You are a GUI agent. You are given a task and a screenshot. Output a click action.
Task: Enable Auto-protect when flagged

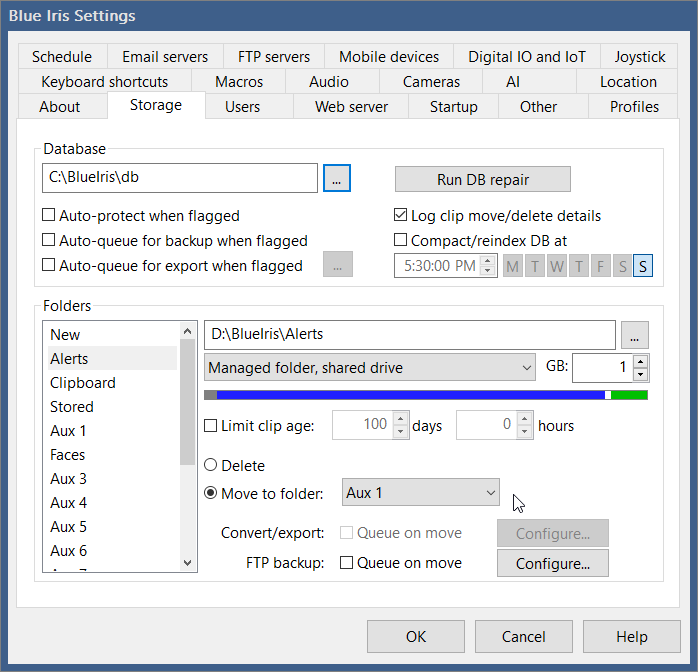pos(48,215)
